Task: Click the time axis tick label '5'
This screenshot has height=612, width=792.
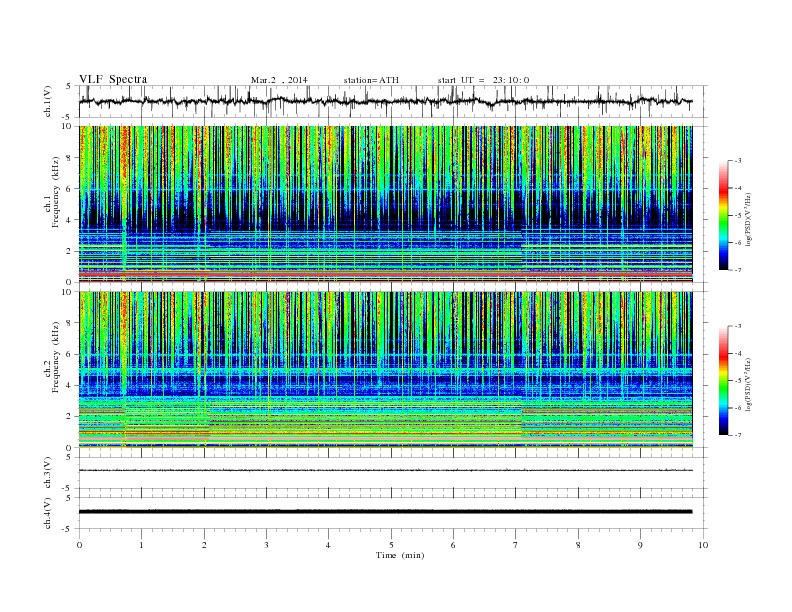Action: click(x=391, y=545)
